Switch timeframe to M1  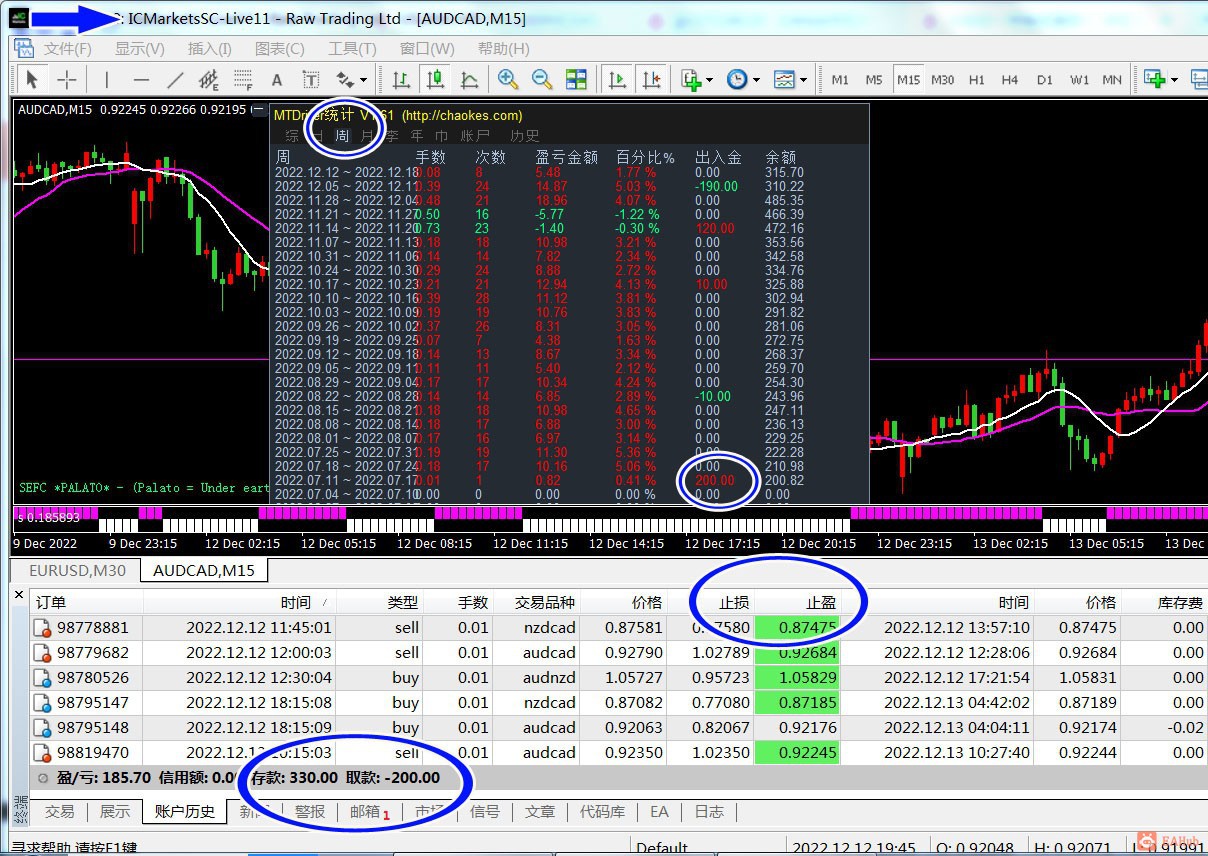pyautogui.click(x=840, y=80)
